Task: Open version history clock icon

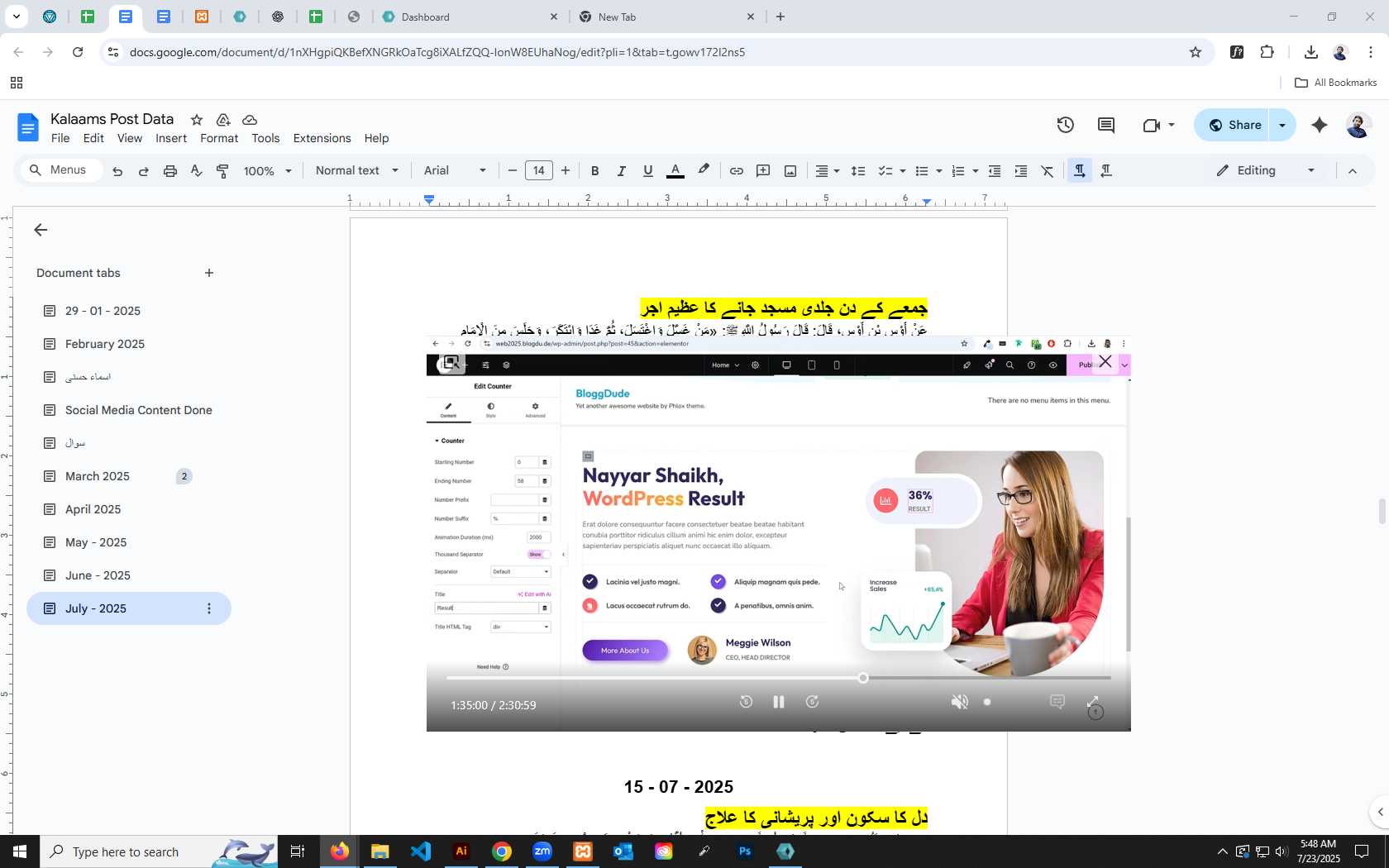Action: click(1065, 125)
